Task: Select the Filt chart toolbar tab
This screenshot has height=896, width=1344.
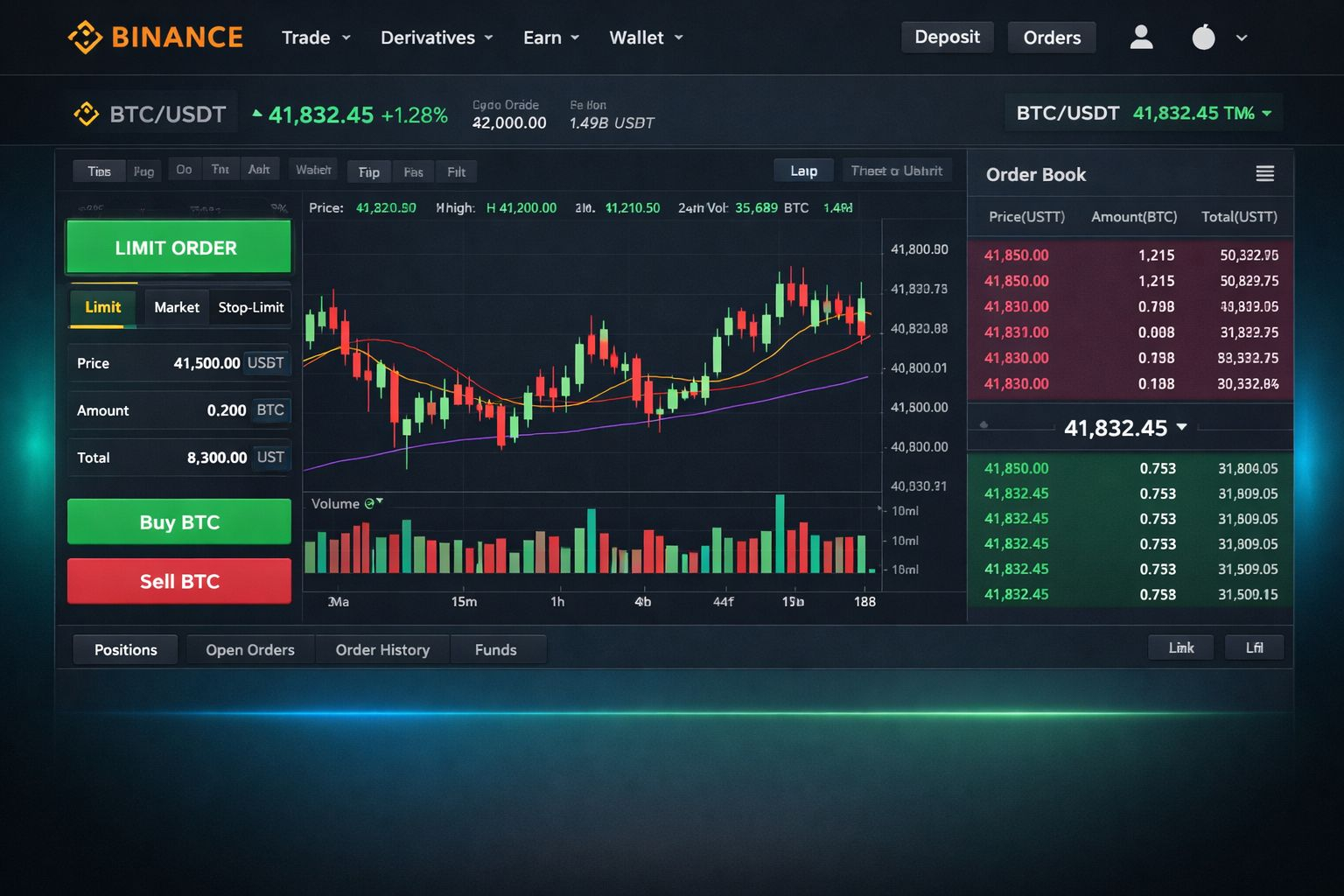Action: [456, 171]
